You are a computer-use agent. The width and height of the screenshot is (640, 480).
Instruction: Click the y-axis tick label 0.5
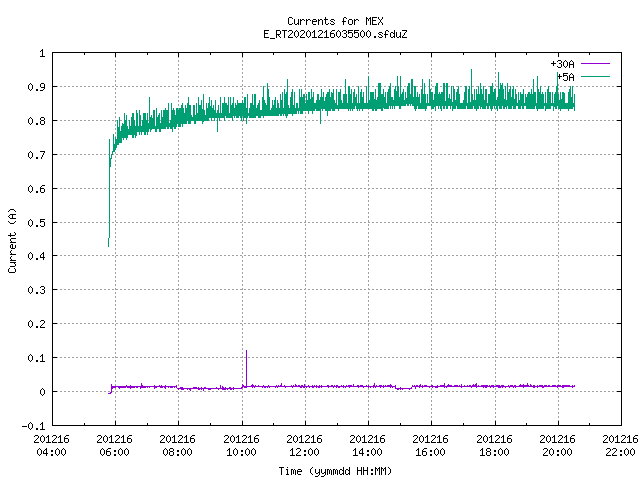coord(36,222)
